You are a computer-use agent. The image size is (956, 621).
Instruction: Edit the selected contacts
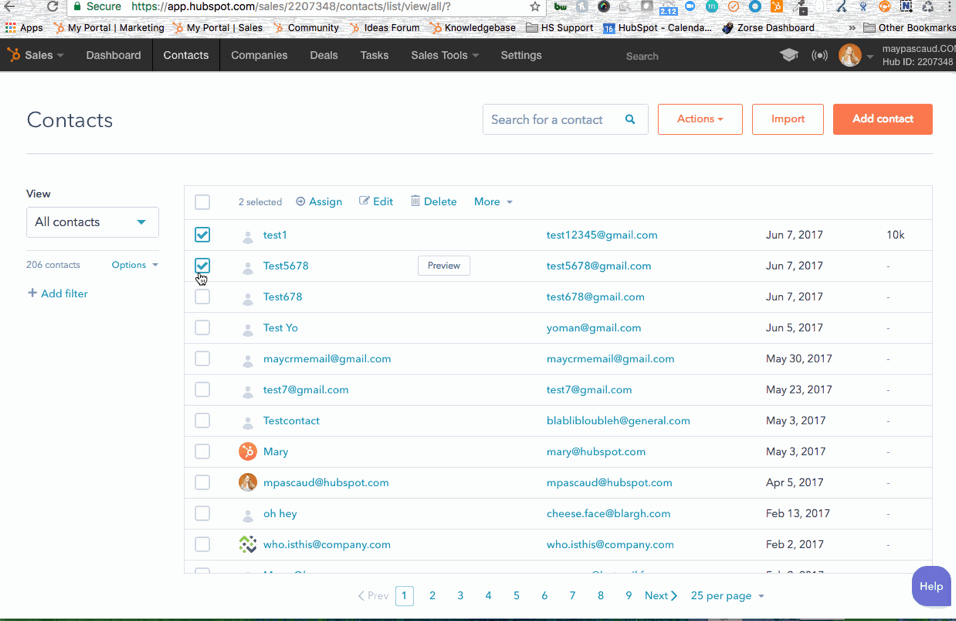376,202
